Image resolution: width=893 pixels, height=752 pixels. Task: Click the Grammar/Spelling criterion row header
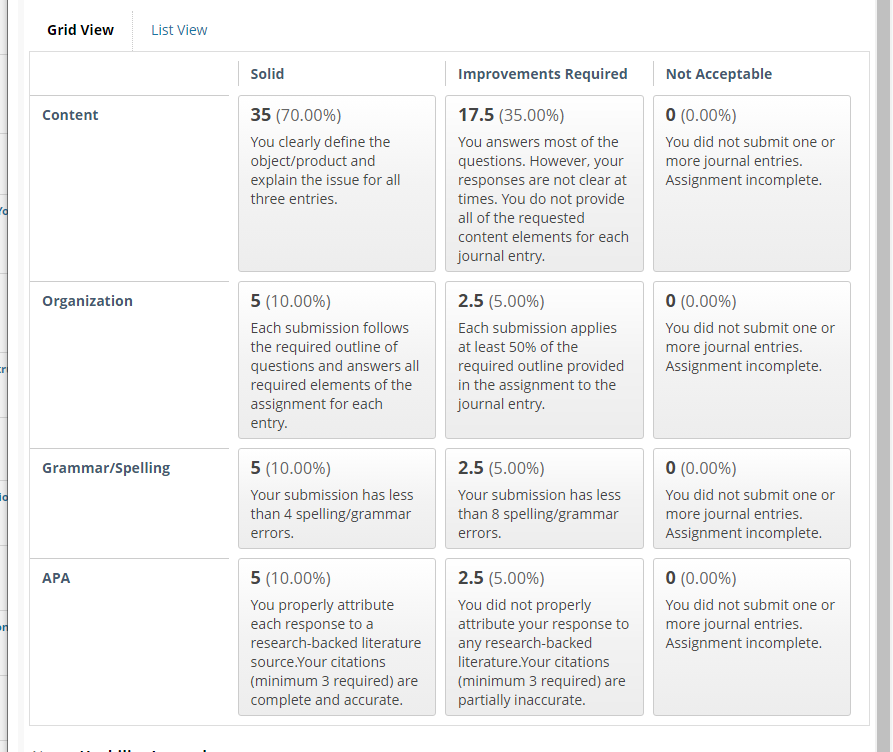(106, 468)
